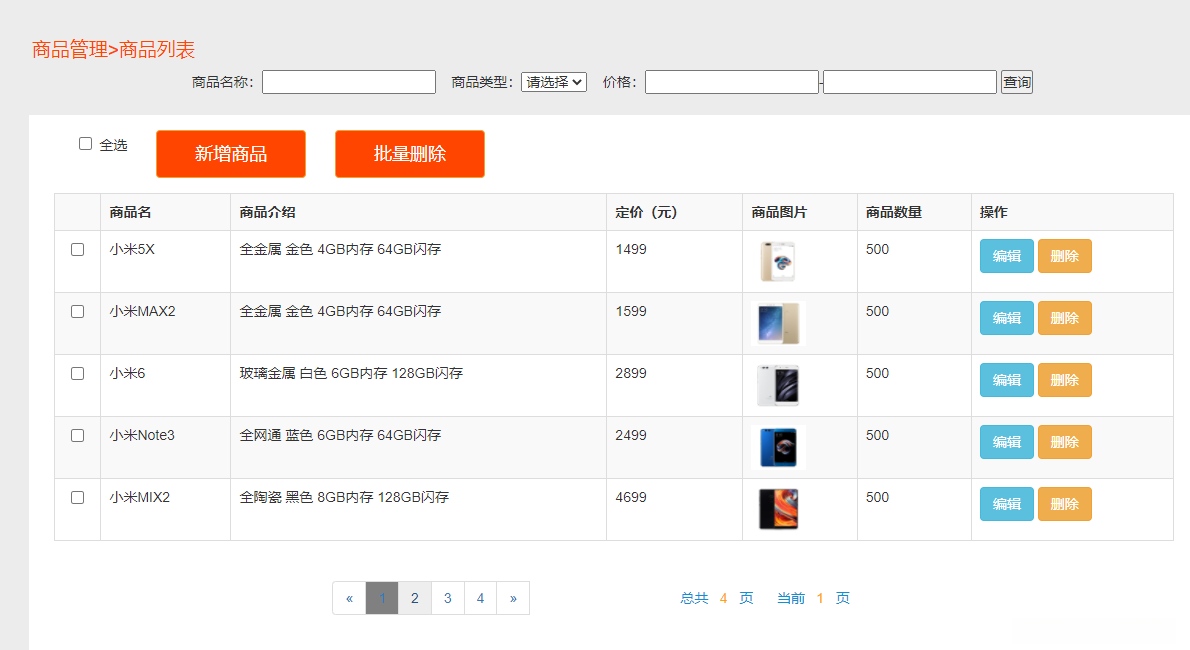This screenshot has width=1190, height=650.
Task: Click the price cell 1599
Action: [631, 311]
